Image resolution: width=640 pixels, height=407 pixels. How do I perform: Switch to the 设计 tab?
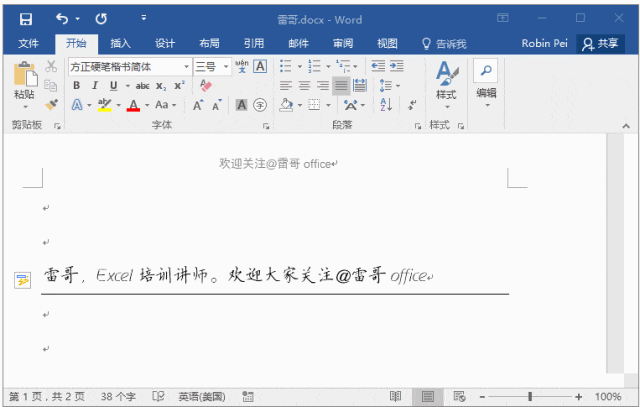(x=165, y=43)
